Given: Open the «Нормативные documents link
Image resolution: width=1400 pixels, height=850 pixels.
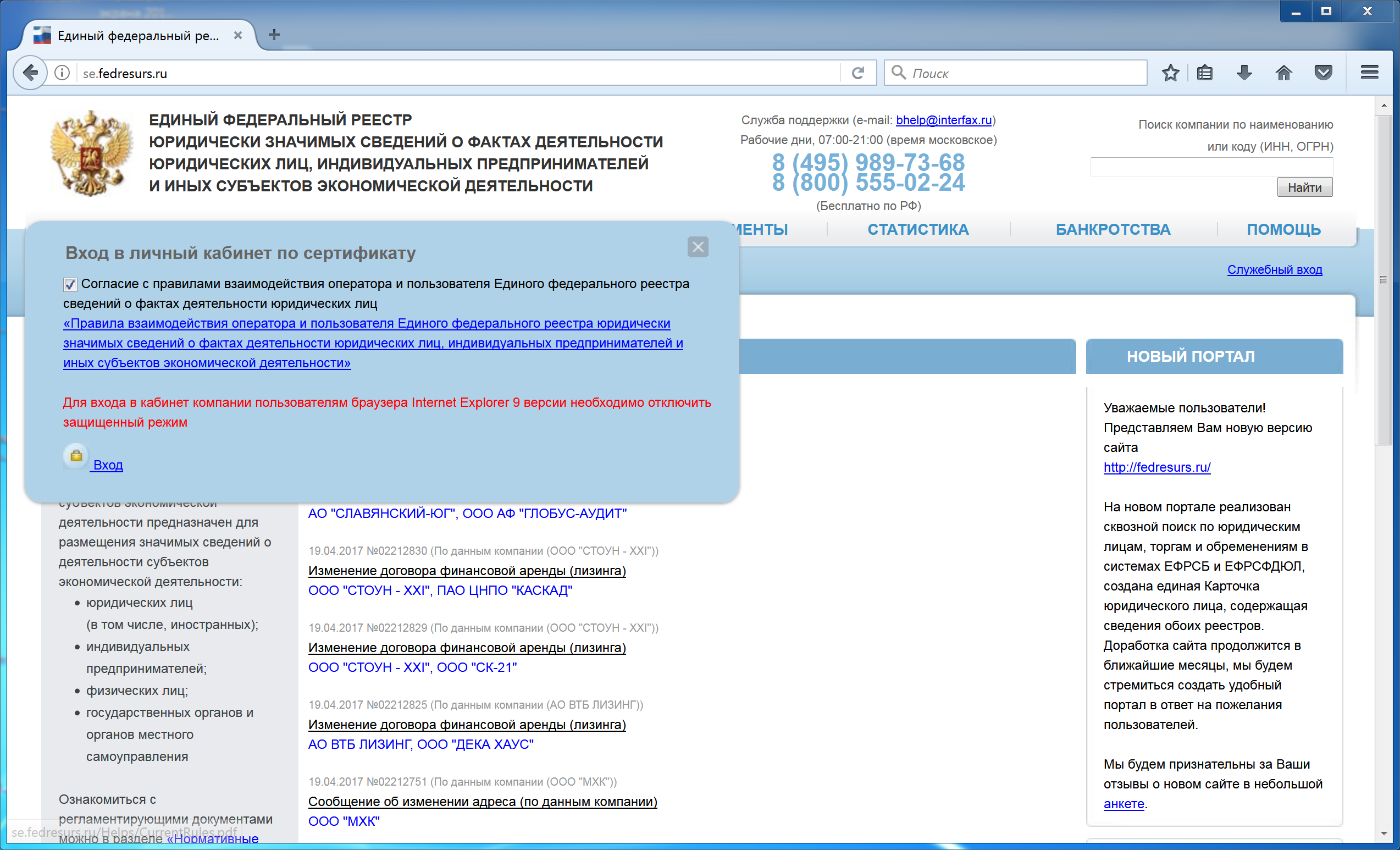Looking at the screenshot, I should point(213,838).
